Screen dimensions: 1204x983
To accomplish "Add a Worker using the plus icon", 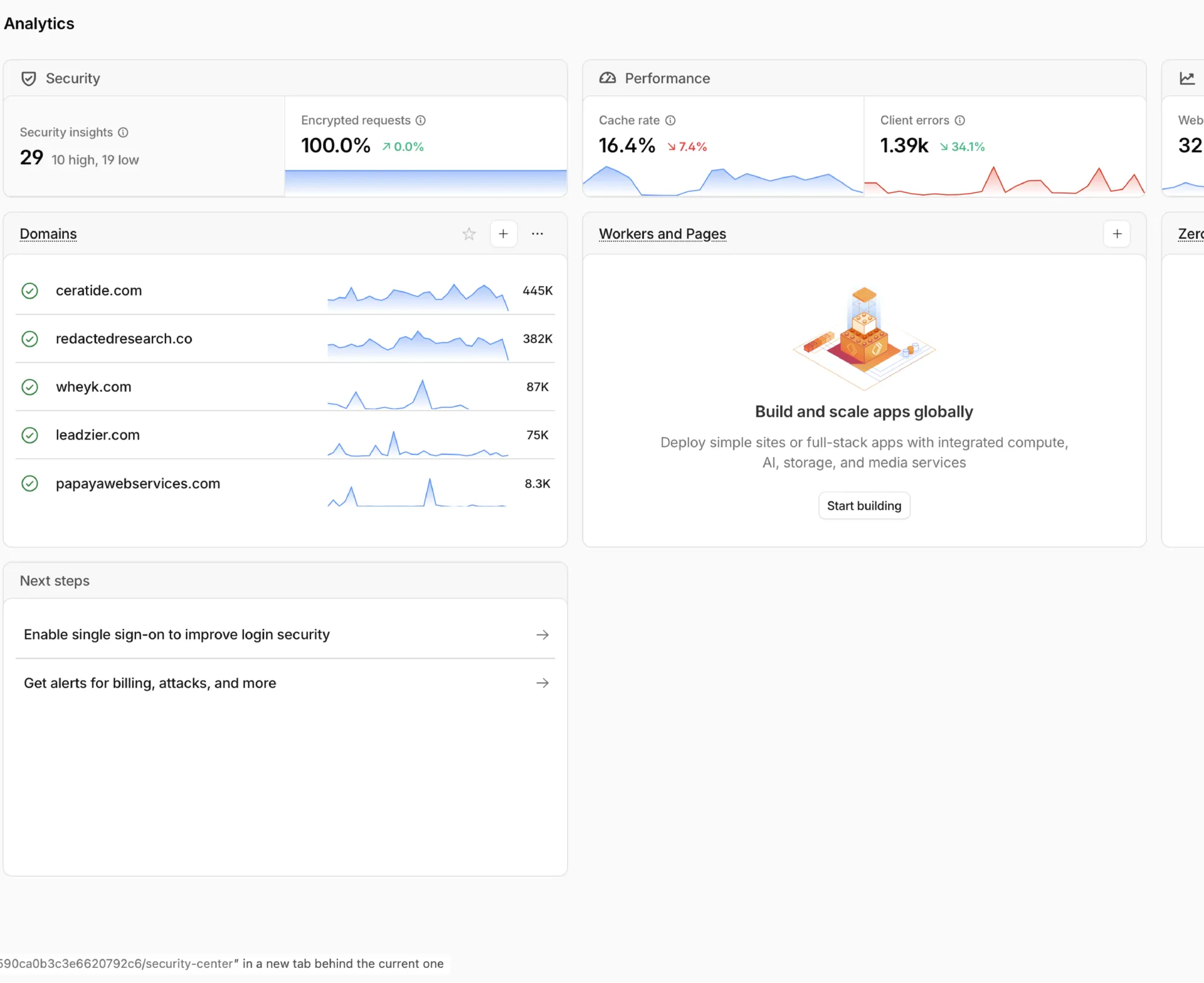I will (x=1117, y=233).
